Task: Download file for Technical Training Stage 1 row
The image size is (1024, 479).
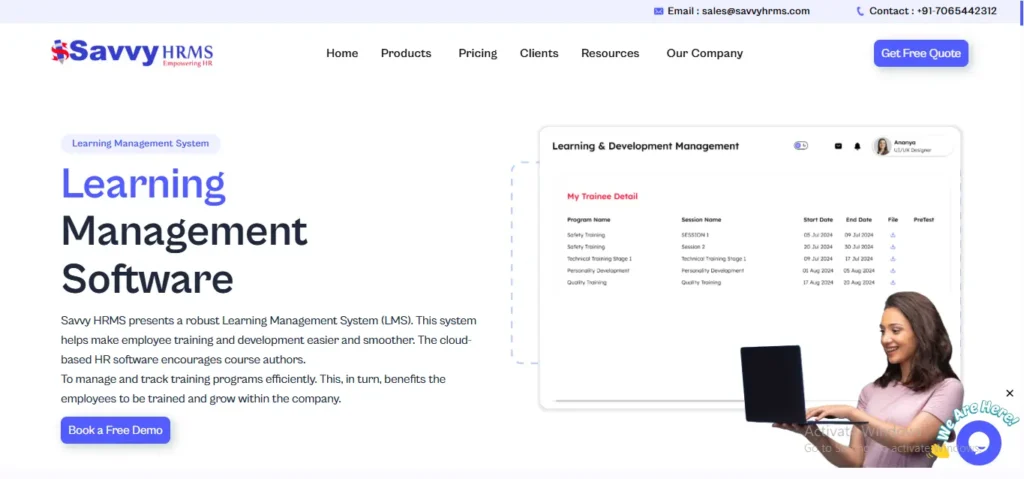Action: click(x=893, y=259)
